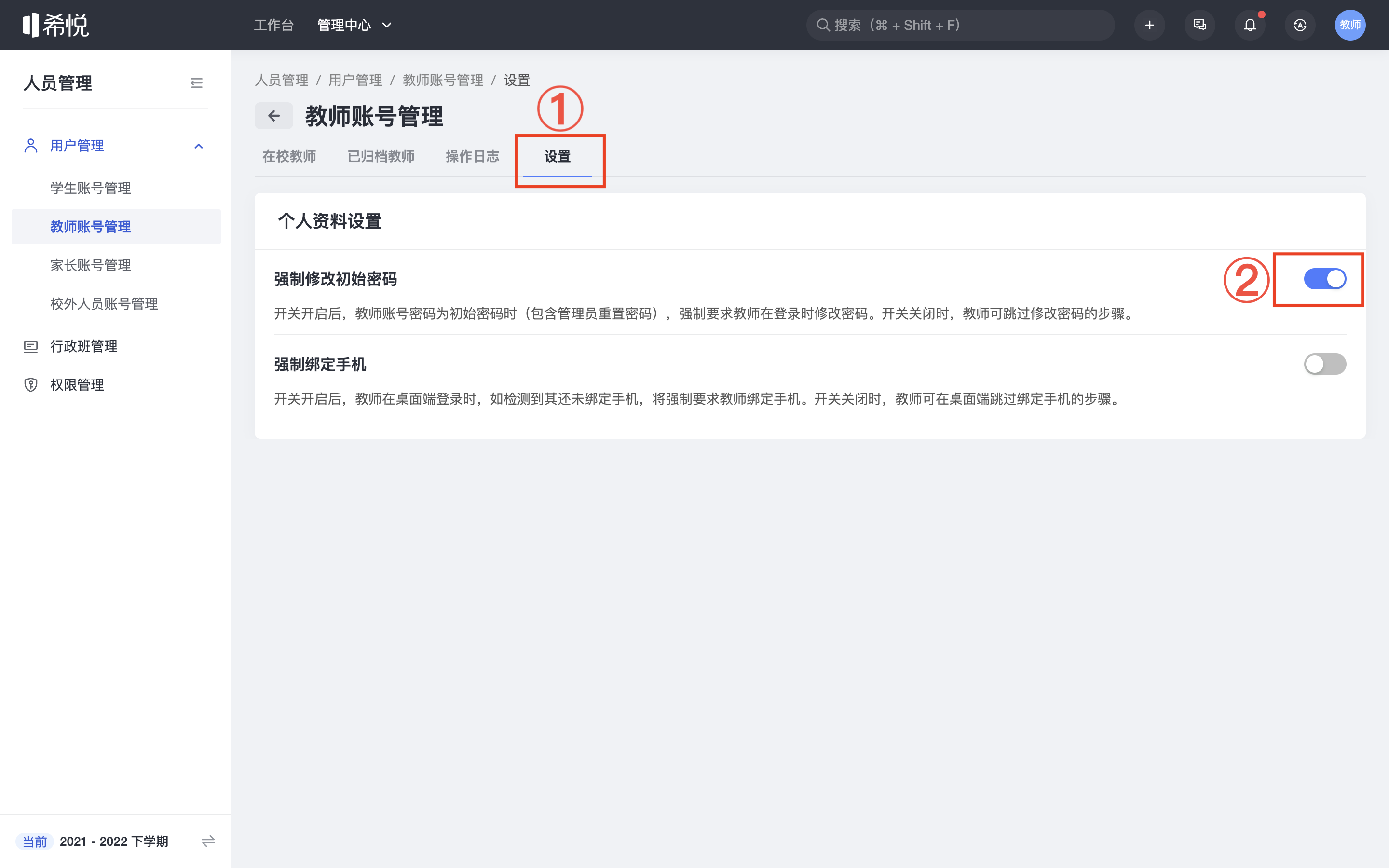The height and width of the screenshot is (868, 1389).
Task: Turn off 强制修改初始密码 switch
Action: (x=1325, y=279)
